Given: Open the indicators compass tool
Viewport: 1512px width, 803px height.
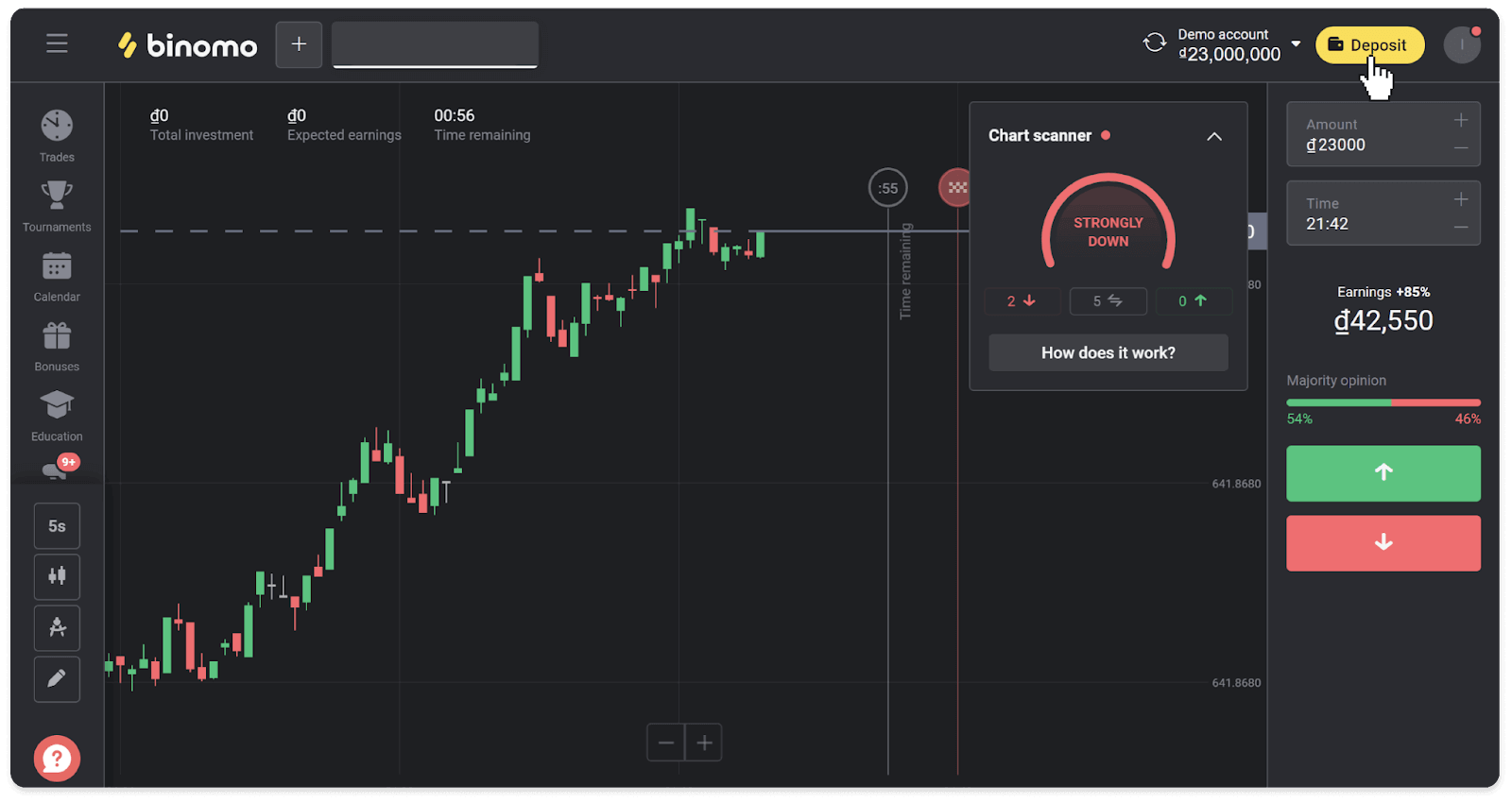Looking at the screenshot, I should click(x=57, y=628).
